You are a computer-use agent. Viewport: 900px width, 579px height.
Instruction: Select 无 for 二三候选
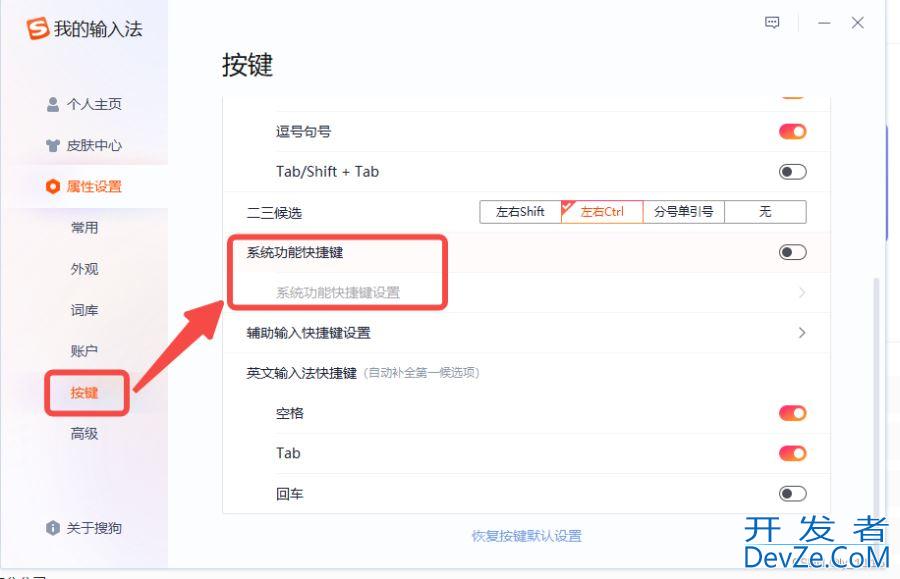click(x=765, y=212)
